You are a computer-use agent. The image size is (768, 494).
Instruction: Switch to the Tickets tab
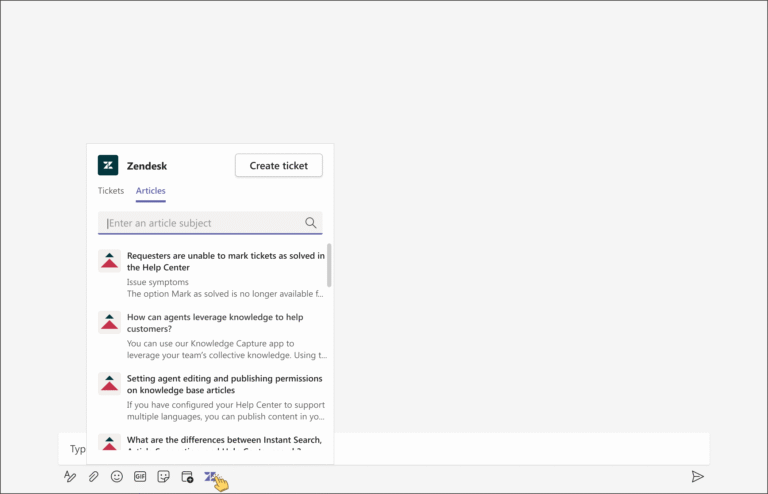(x=111, y=190)
